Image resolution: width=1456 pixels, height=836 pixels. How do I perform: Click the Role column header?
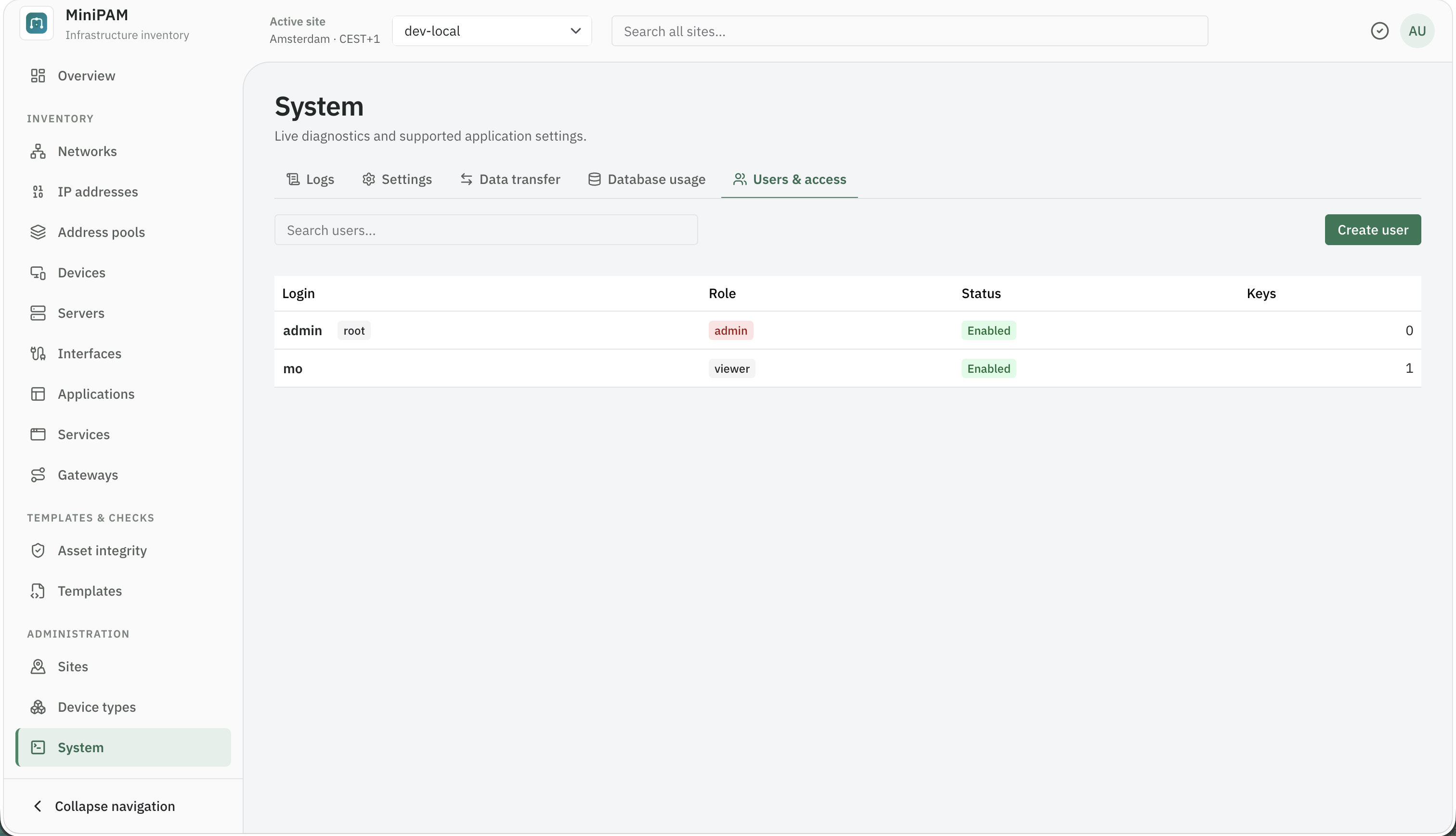coord(722,293)
